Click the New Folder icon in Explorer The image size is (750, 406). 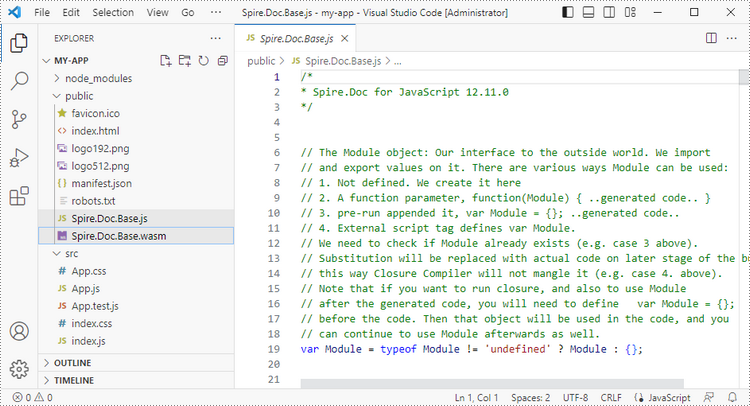pyautogui.click(x=183, y=60)
